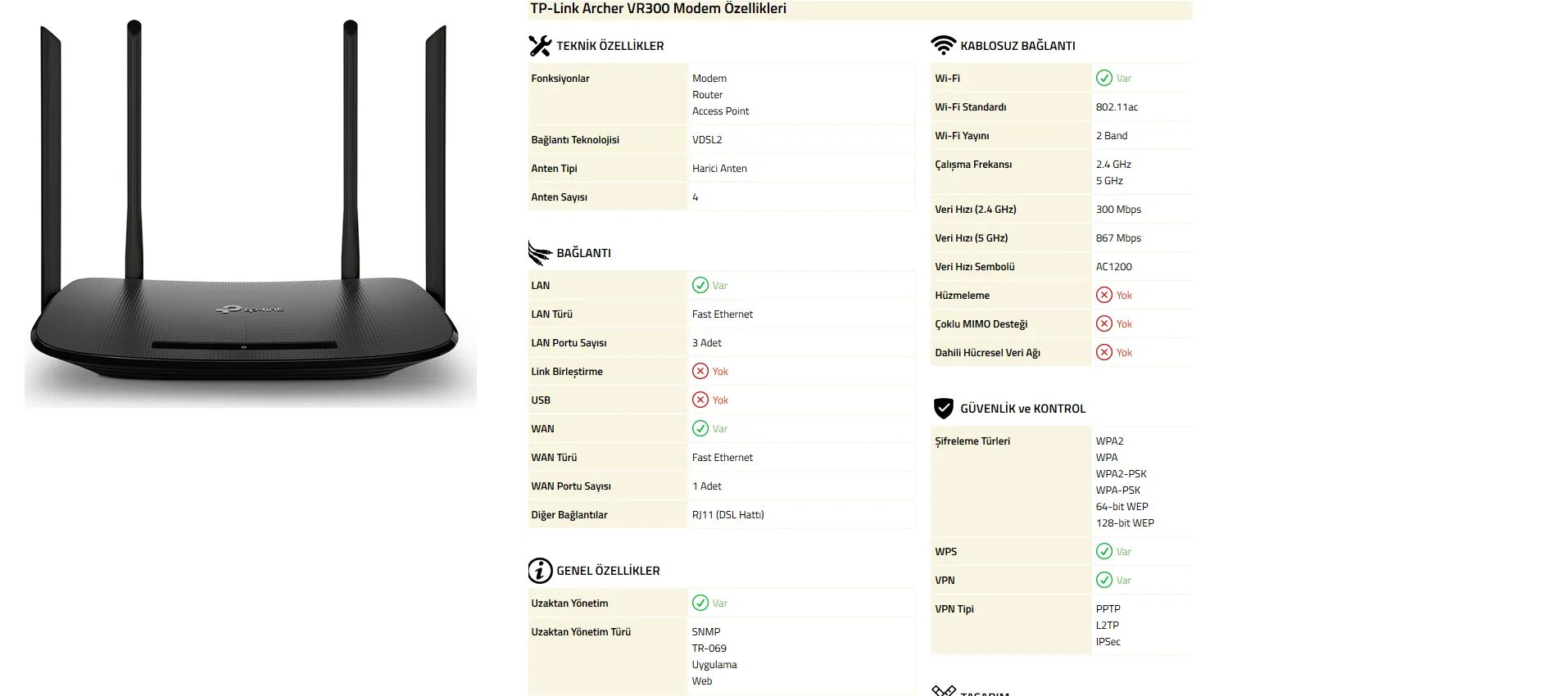Click the Diğer Bağlantılar label

tap(569, 515)
